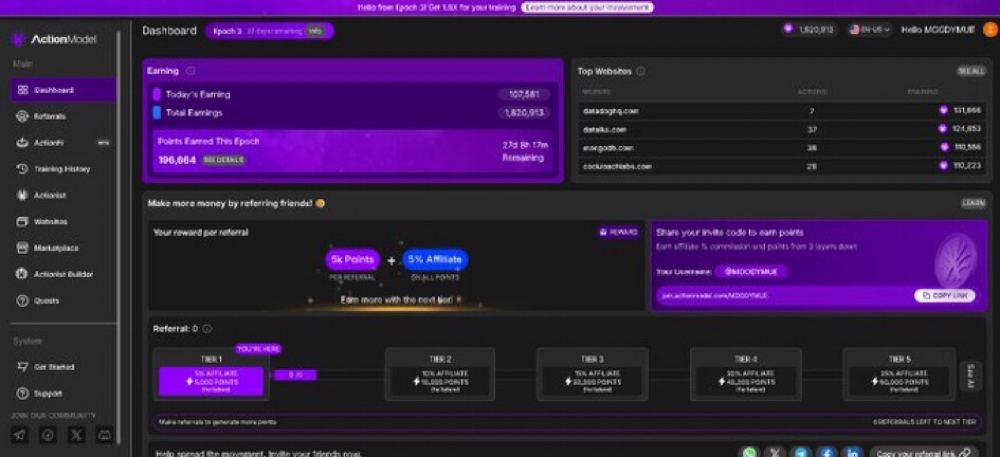
Task: Click the orange user avatar
Action: point(990,30)
